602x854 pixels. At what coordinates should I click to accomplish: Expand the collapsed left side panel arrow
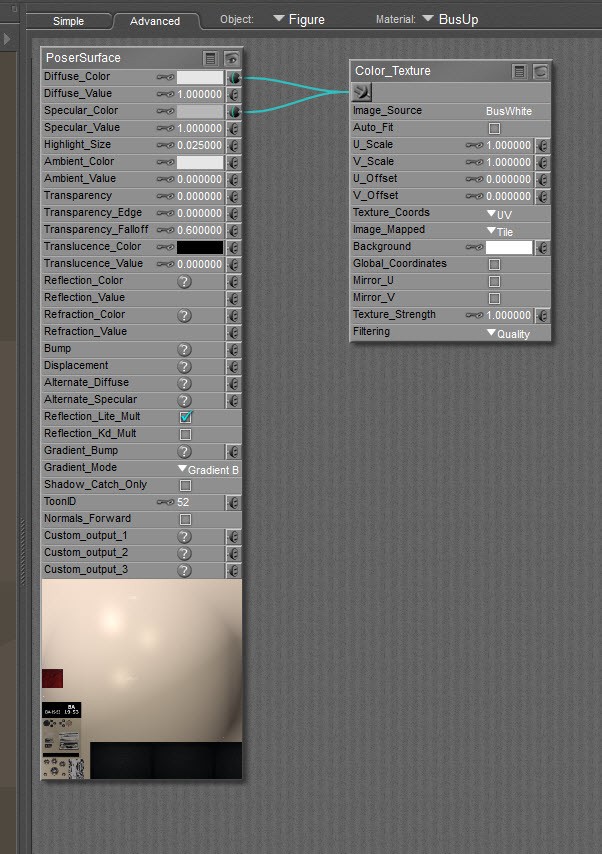coord(7,39)
